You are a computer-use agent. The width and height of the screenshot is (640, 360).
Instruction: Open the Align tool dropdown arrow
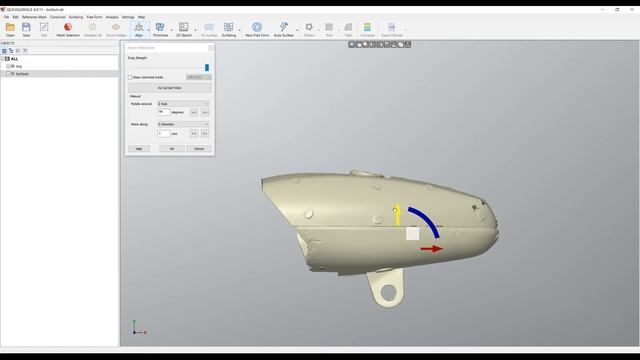[x=149, y=30]
